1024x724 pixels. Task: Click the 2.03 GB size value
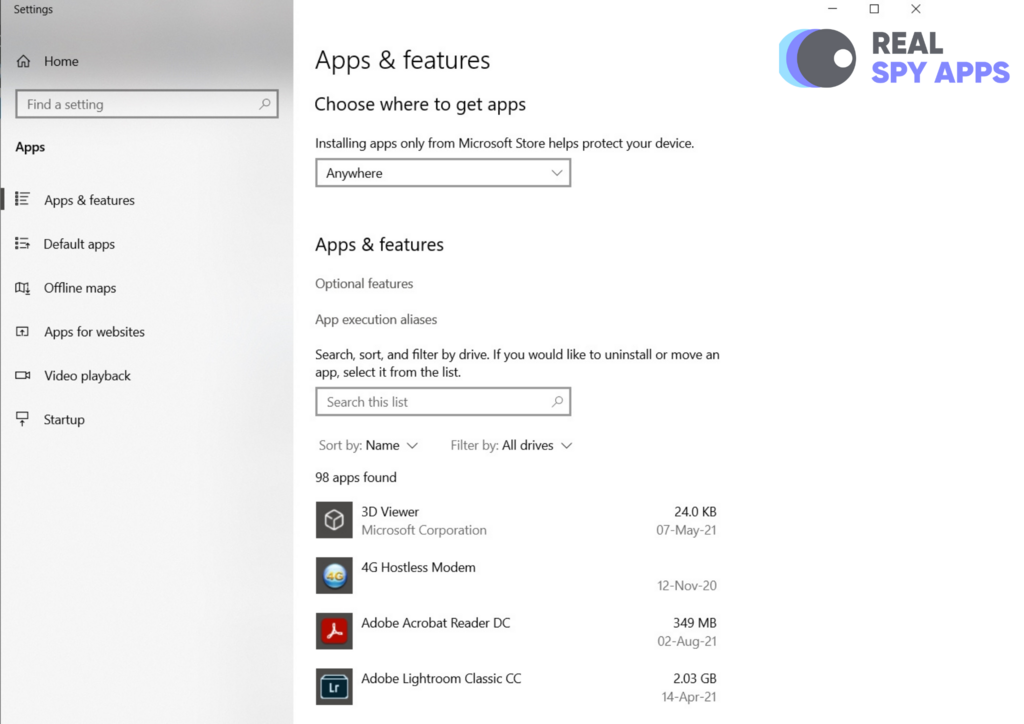tap(695, 678)
